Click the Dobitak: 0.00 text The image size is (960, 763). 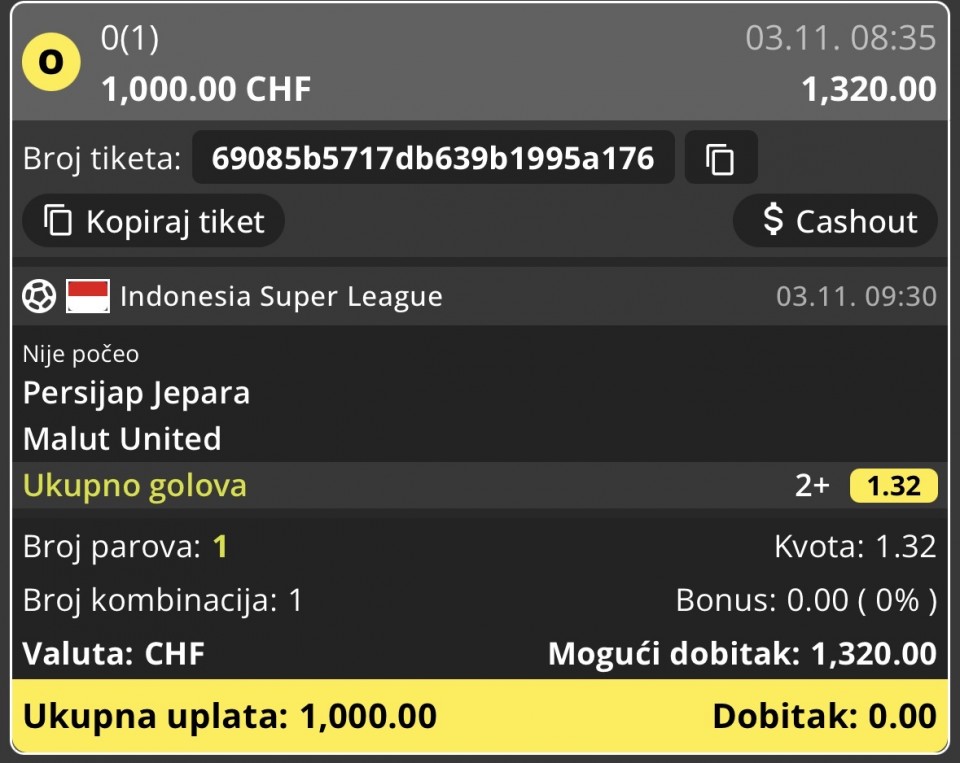825,716
